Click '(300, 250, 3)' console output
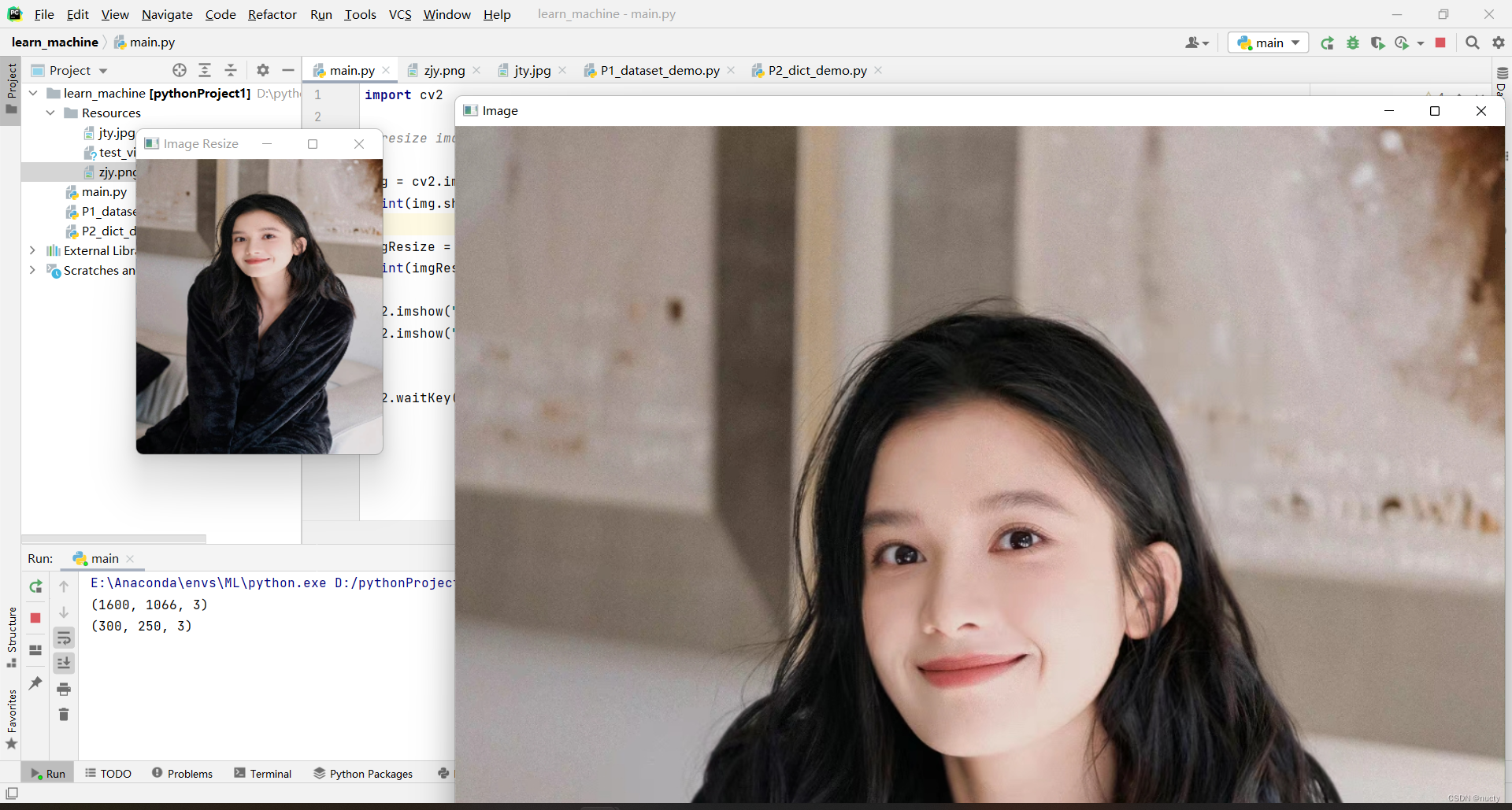The width and height of the screenshot is (1512, 810). point(142,626)
